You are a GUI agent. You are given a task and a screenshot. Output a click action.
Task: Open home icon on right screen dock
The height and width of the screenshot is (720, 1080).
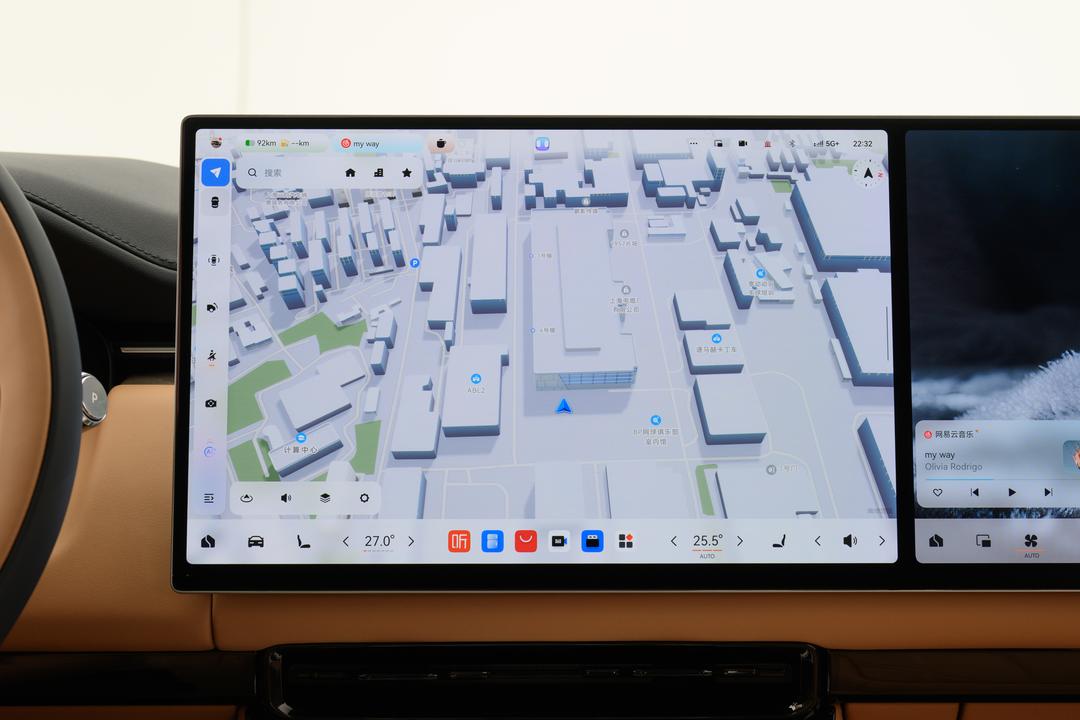pyautogui.click(x=936, y=541)
